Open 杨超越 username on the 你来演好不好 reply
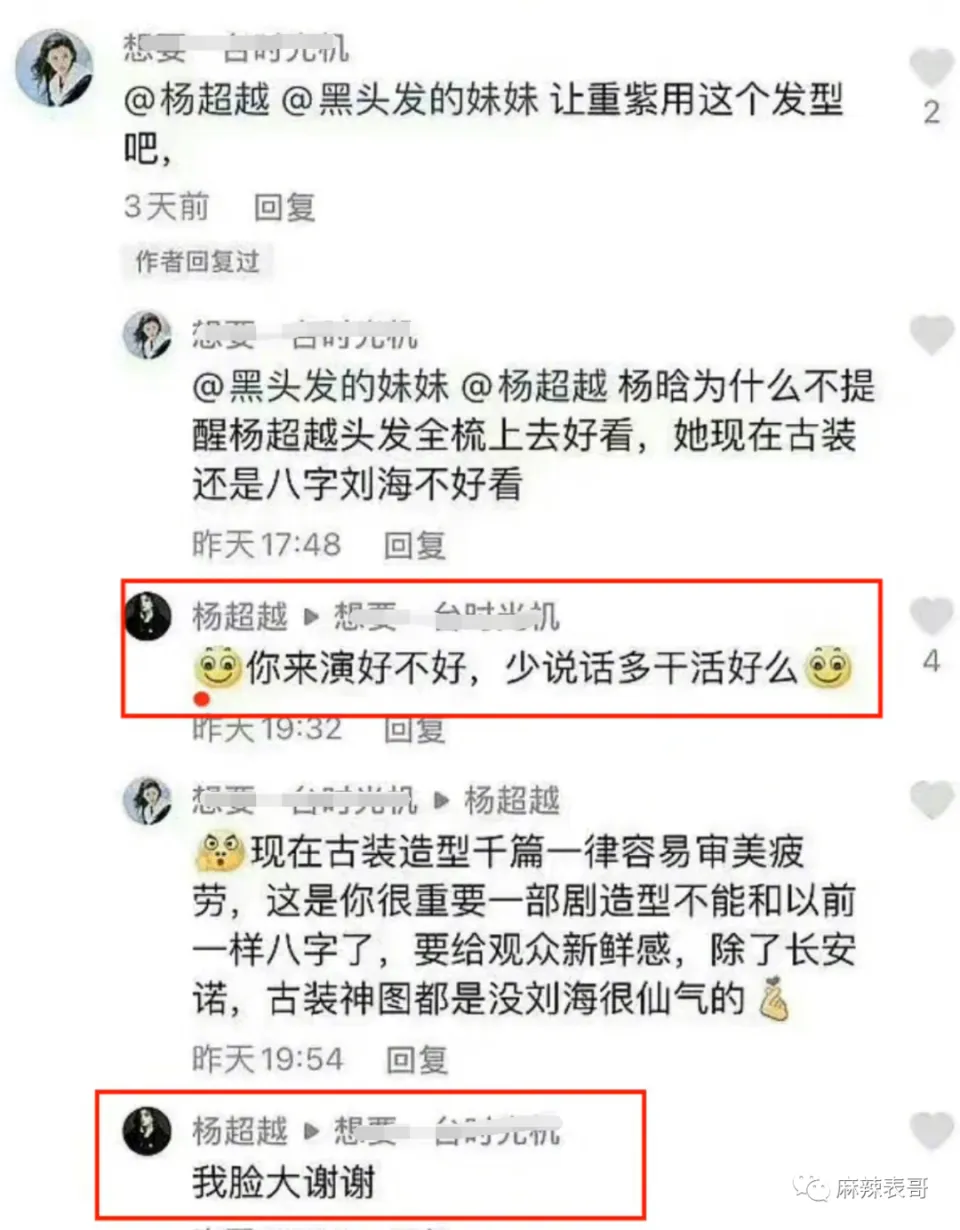Image resolution: width=960 pixels, height=1230 pixels. [240, 616]
